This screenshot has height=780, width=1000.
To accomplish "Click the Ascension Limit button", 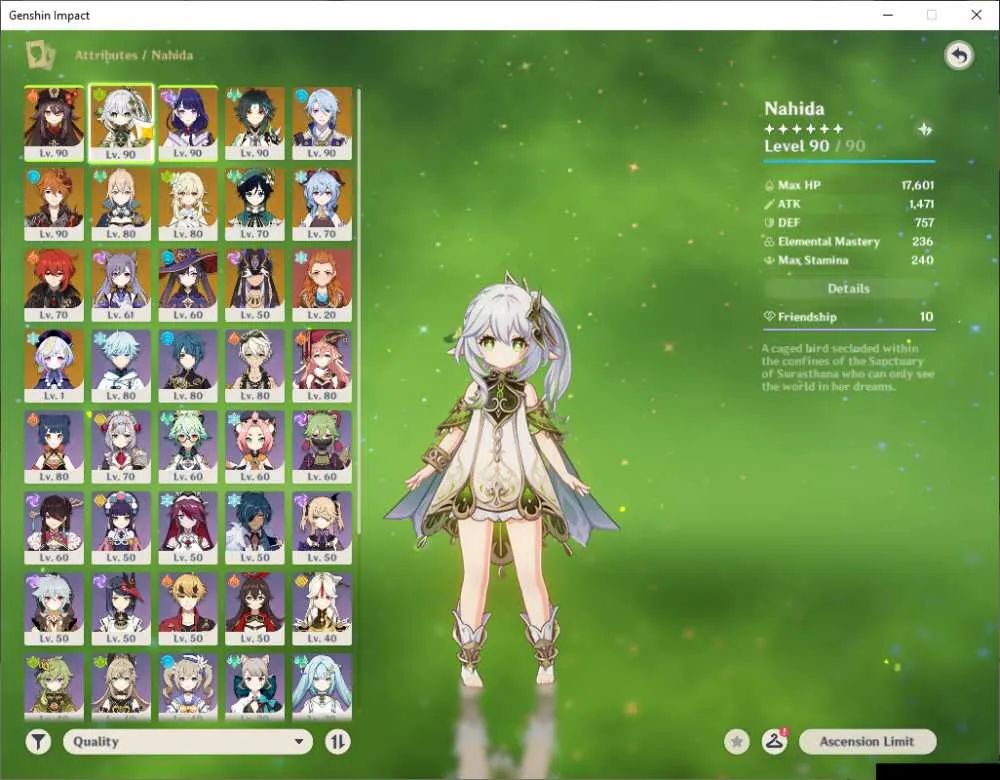I will coord(867,742).
